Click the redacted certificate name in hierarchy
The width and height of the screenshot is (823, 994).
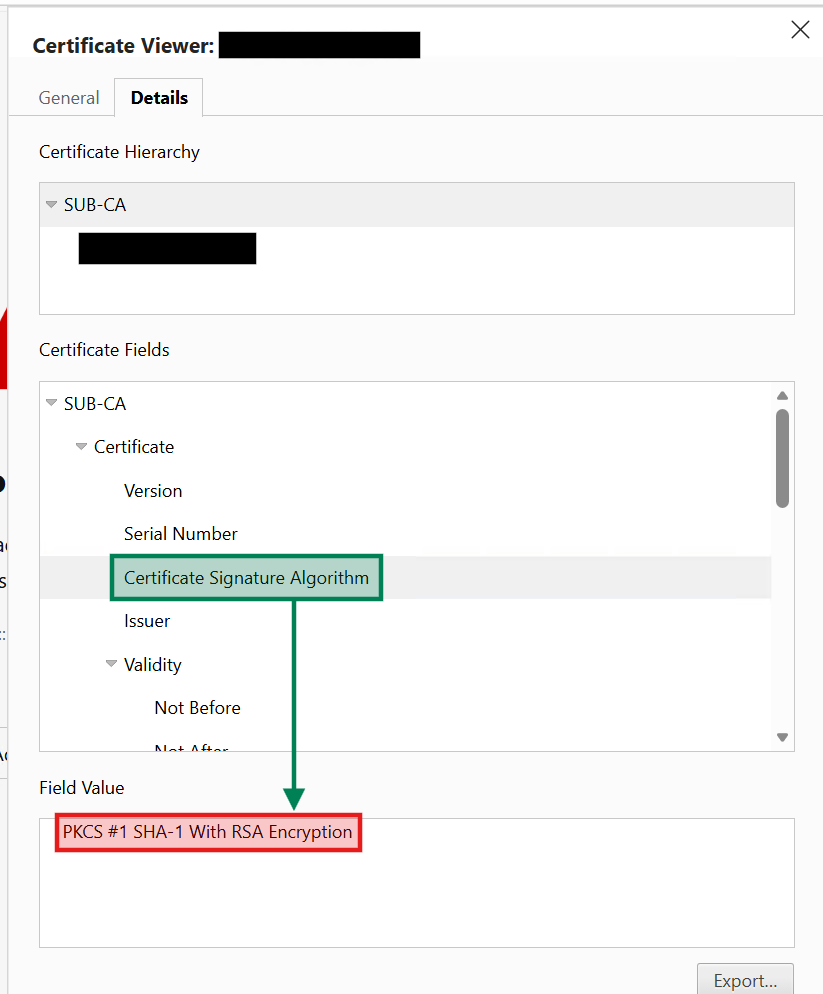166,248
